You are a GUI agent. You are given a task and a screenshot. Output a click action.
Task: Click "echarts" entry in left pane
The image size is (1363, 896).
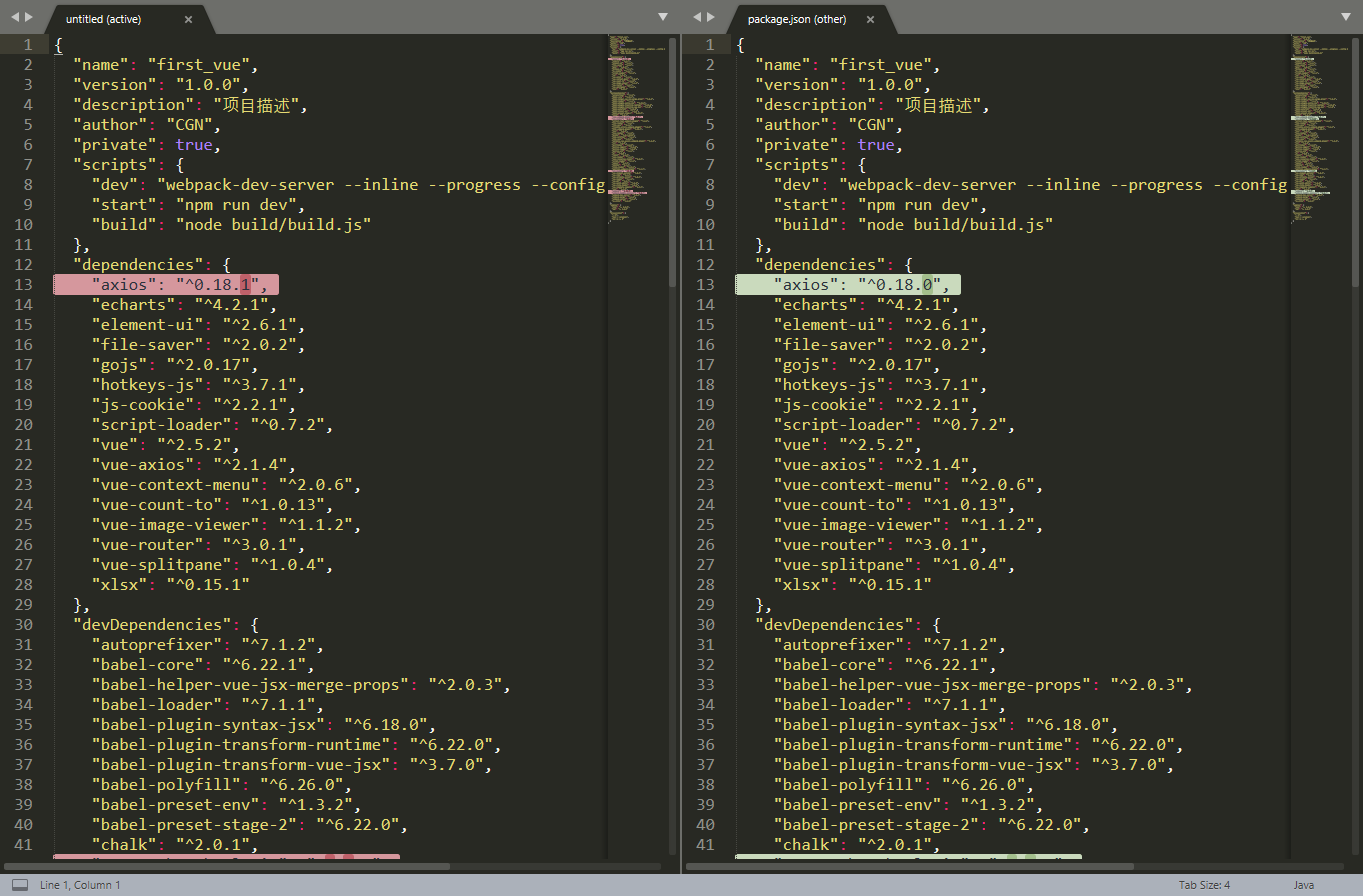(184, 305)
